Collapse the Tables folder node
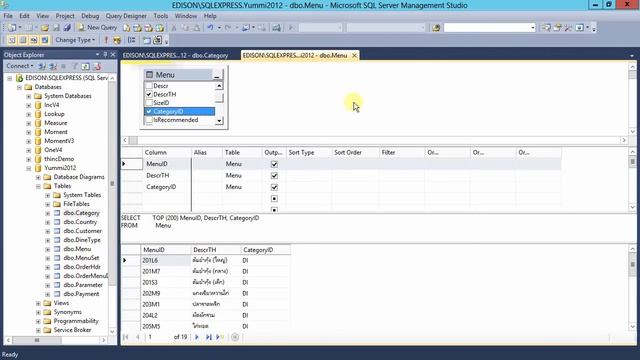Image resolution: width=640 pixels, height=360 pixels. coord(38,186)
